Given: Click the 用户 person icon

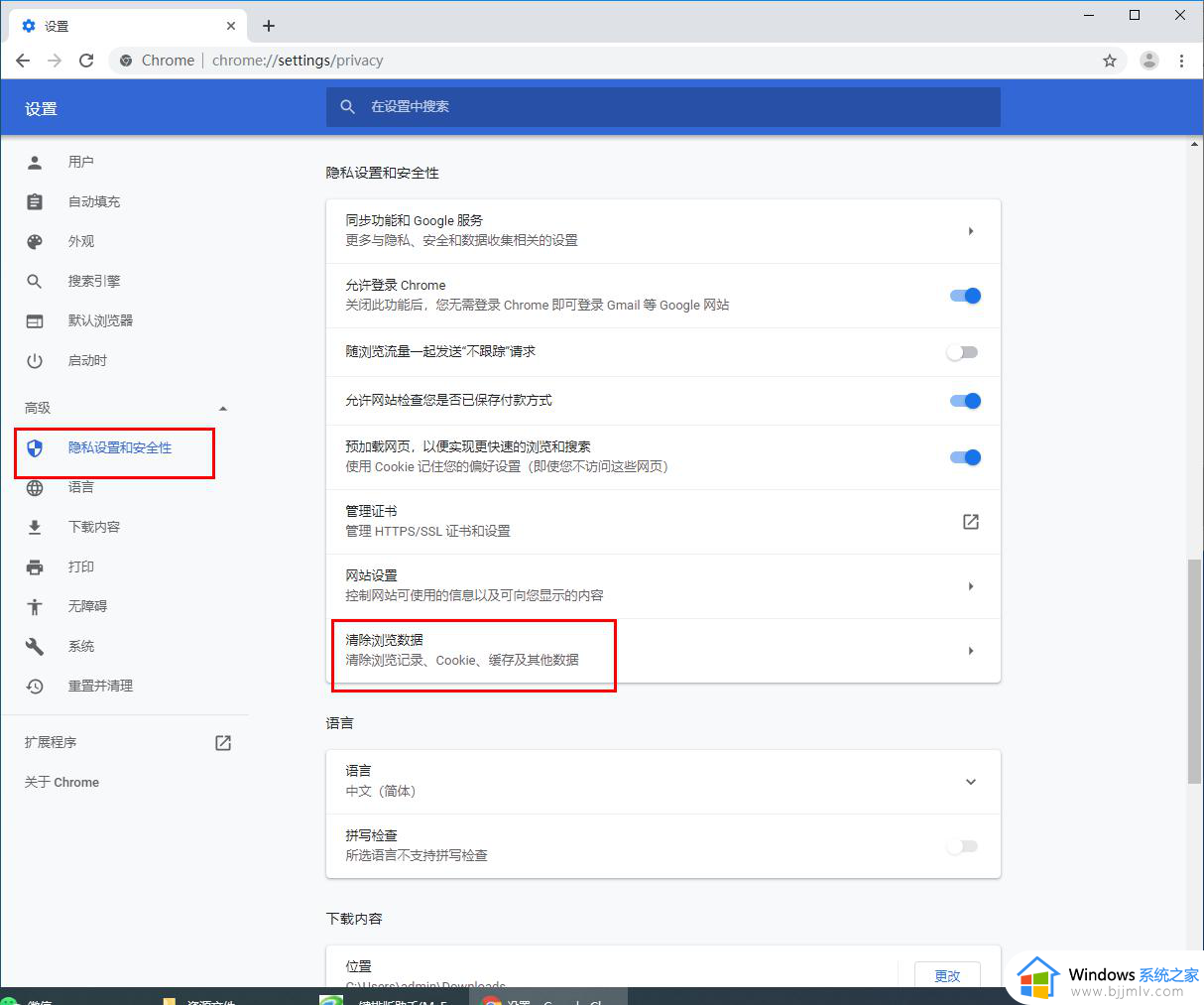Looking at the screenshot, I should click(35, 162).
